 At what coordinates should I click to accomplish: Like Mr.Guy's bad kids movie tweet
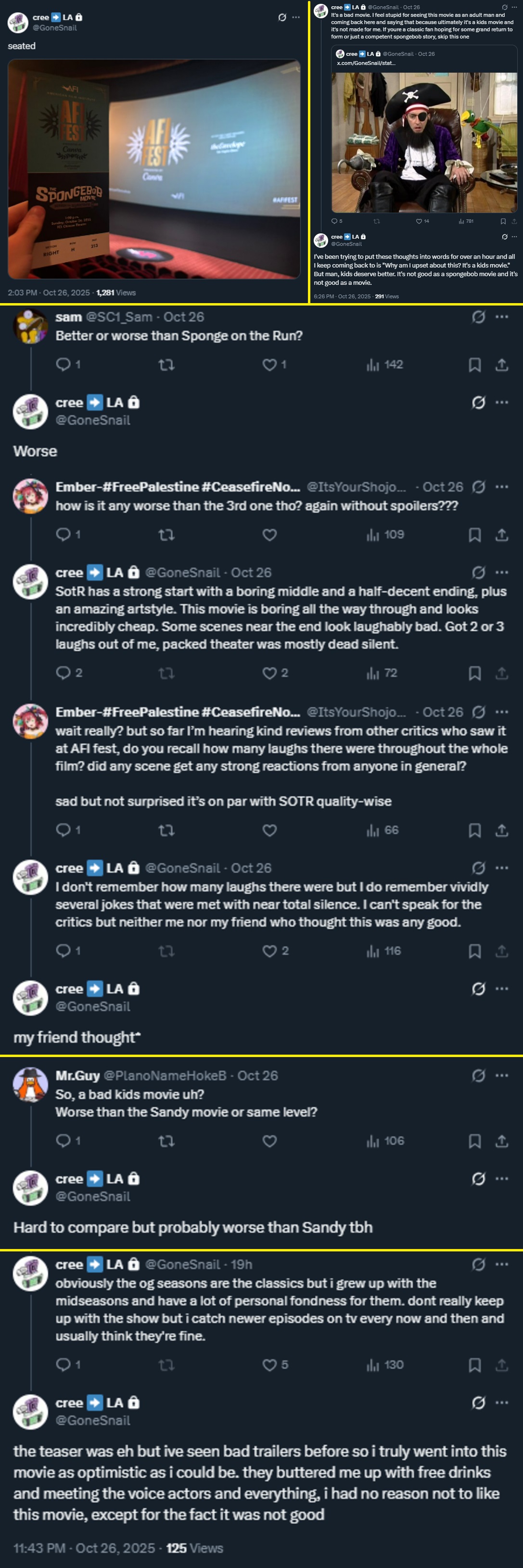(x=269, y=1141)
